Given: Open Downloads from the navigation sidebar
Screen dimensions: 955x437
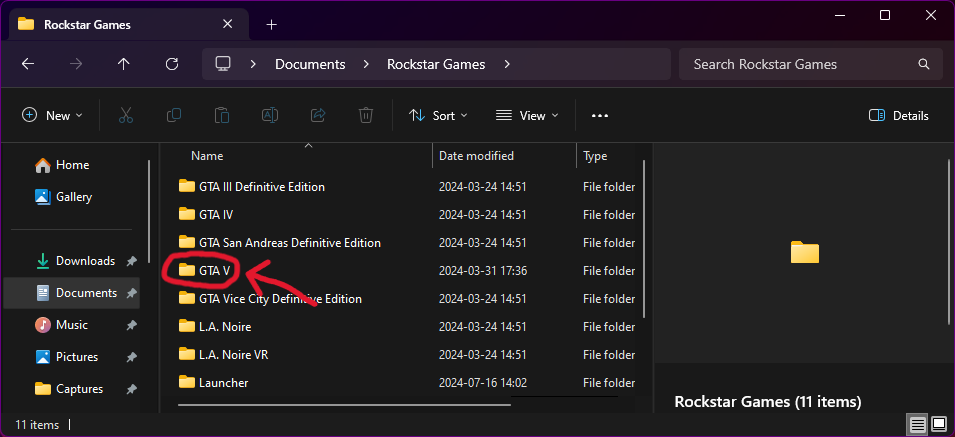Looking at the screenshot, I should click(x=85, y=261).
